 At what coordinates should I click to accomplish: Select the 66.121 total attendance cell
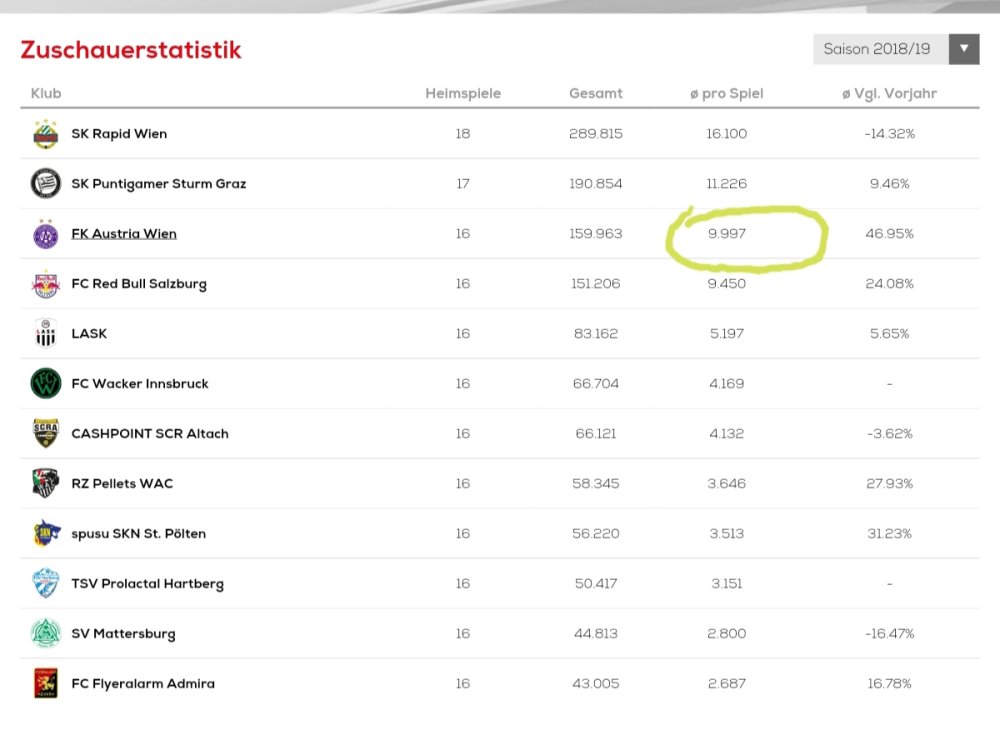coord(596,434)
